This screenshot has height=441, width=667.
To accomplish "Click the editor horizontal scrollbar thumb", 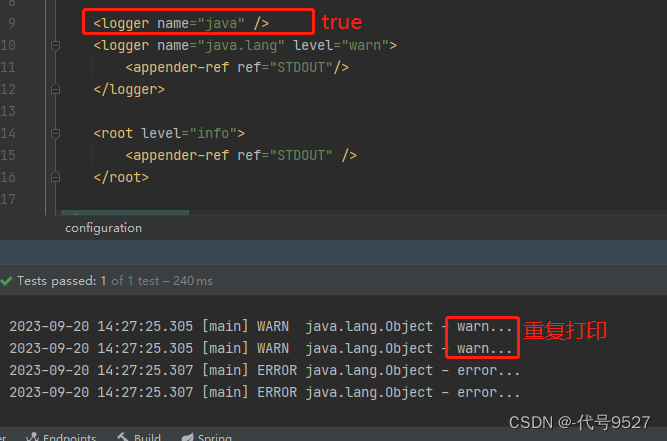I will click(x=125, y=212).
